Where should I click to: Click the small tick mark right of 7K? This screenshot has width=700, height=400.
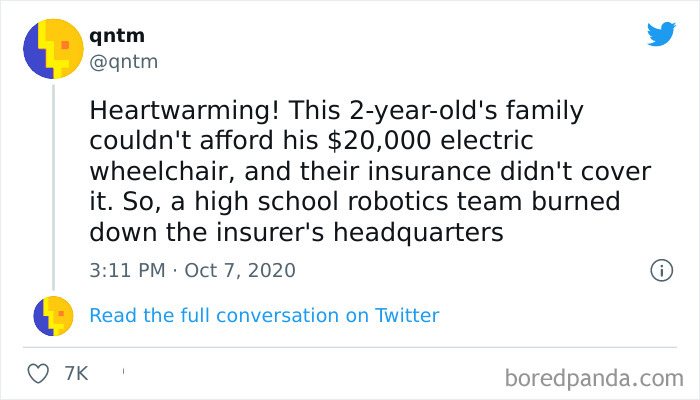click(x=123, y=372)
